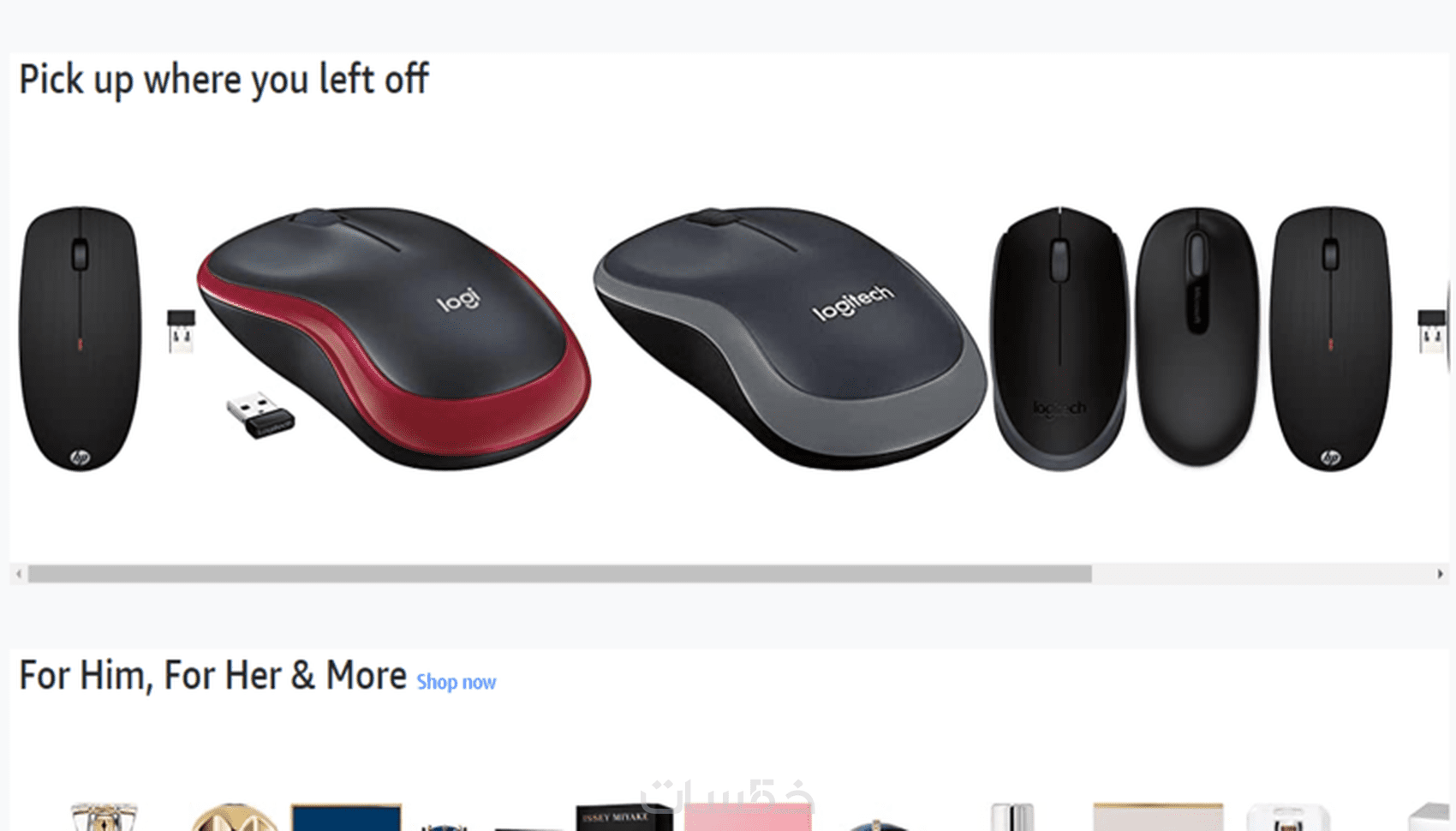The image size is (1456, 831).
Task: Select the rightmost black HP mouse
Action: tap(1330, 338)
